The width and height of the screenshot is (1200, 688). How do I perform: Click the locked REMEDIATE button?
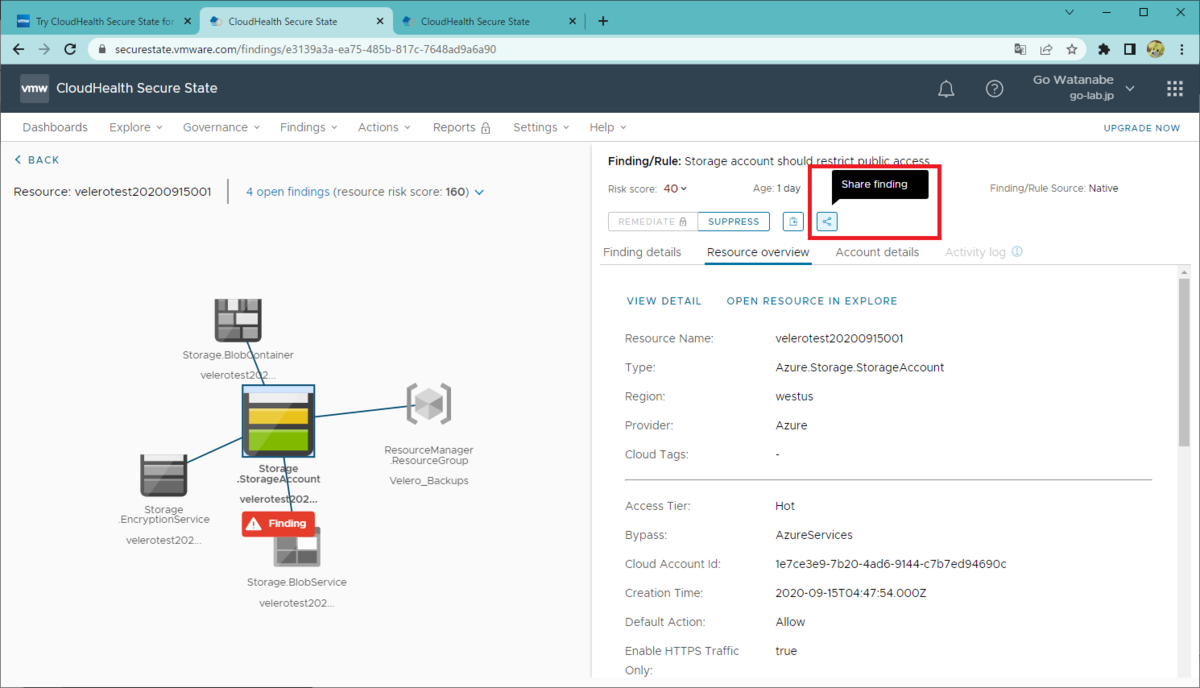652,222
